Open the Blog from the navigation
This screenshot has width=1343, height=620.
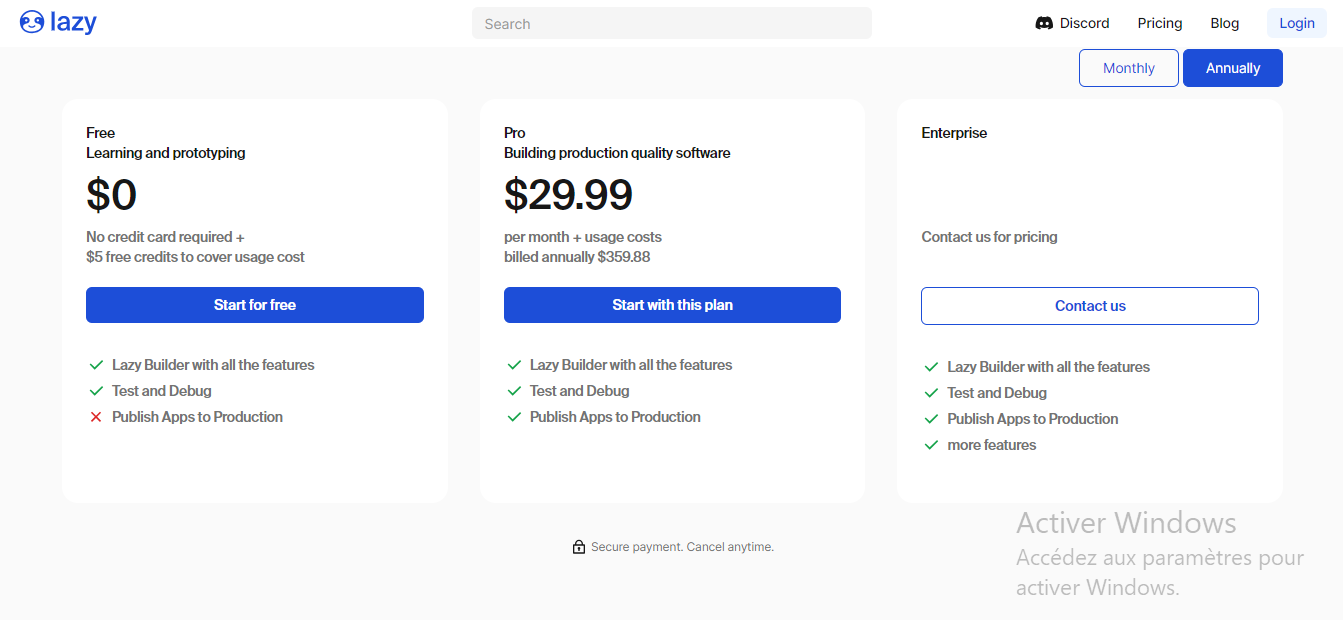pos(1225,23)
